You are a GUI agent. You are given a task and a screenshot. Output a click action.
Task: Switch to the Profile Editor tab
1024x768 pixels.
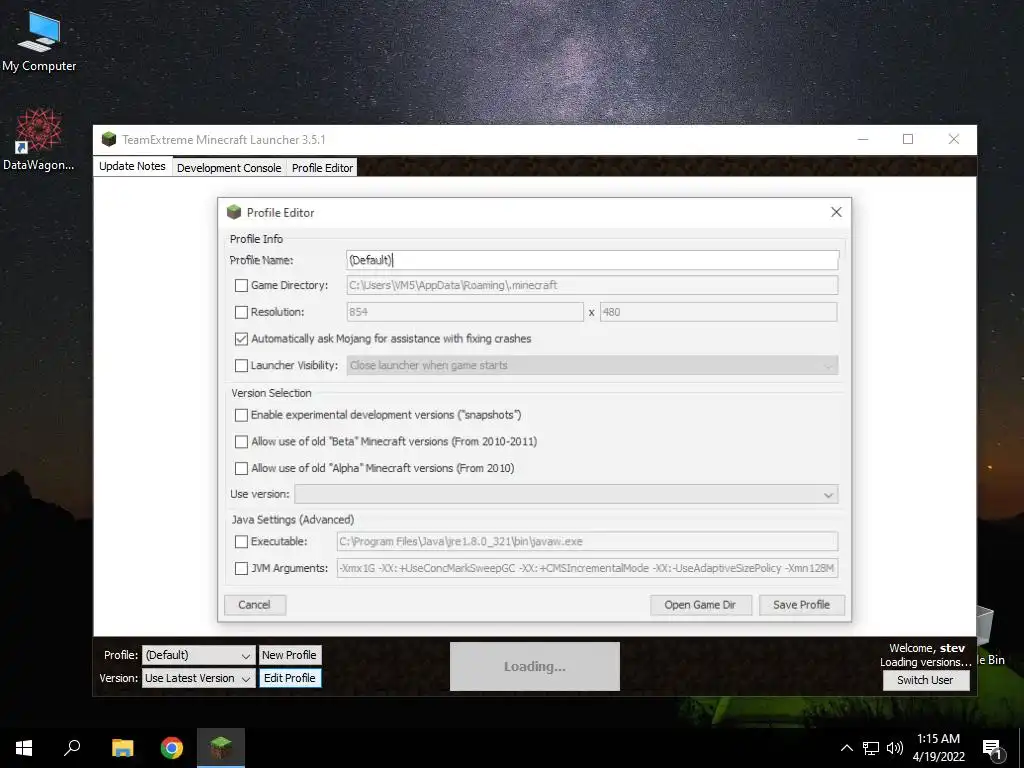323,168
